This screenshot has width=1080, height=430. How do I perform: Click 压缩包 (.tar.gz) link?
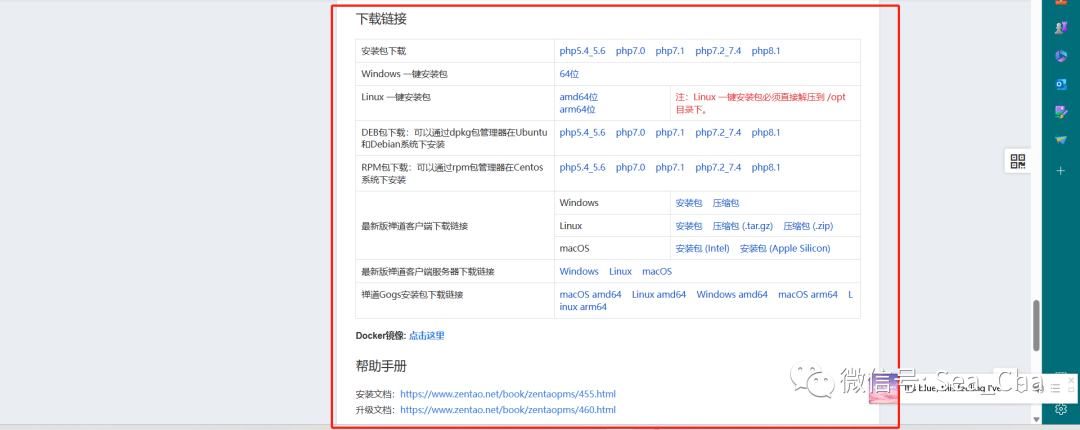pyautogui.click(x=742, y=226)
